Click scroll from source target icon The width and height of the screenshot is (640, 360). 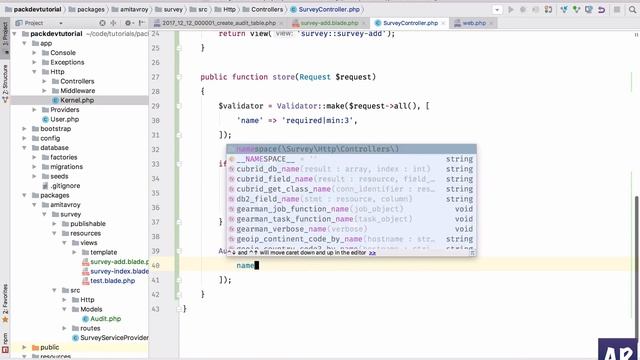(102, 23)
